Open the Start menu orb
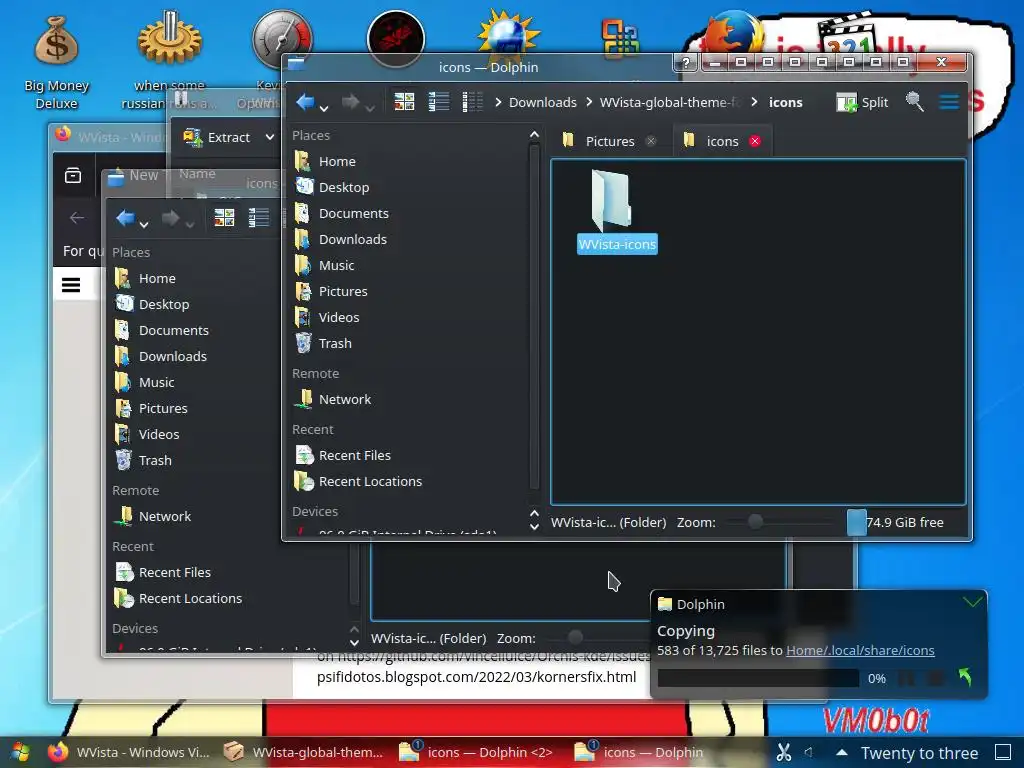This screenshot has width=1024, height=768. [20, 752]
